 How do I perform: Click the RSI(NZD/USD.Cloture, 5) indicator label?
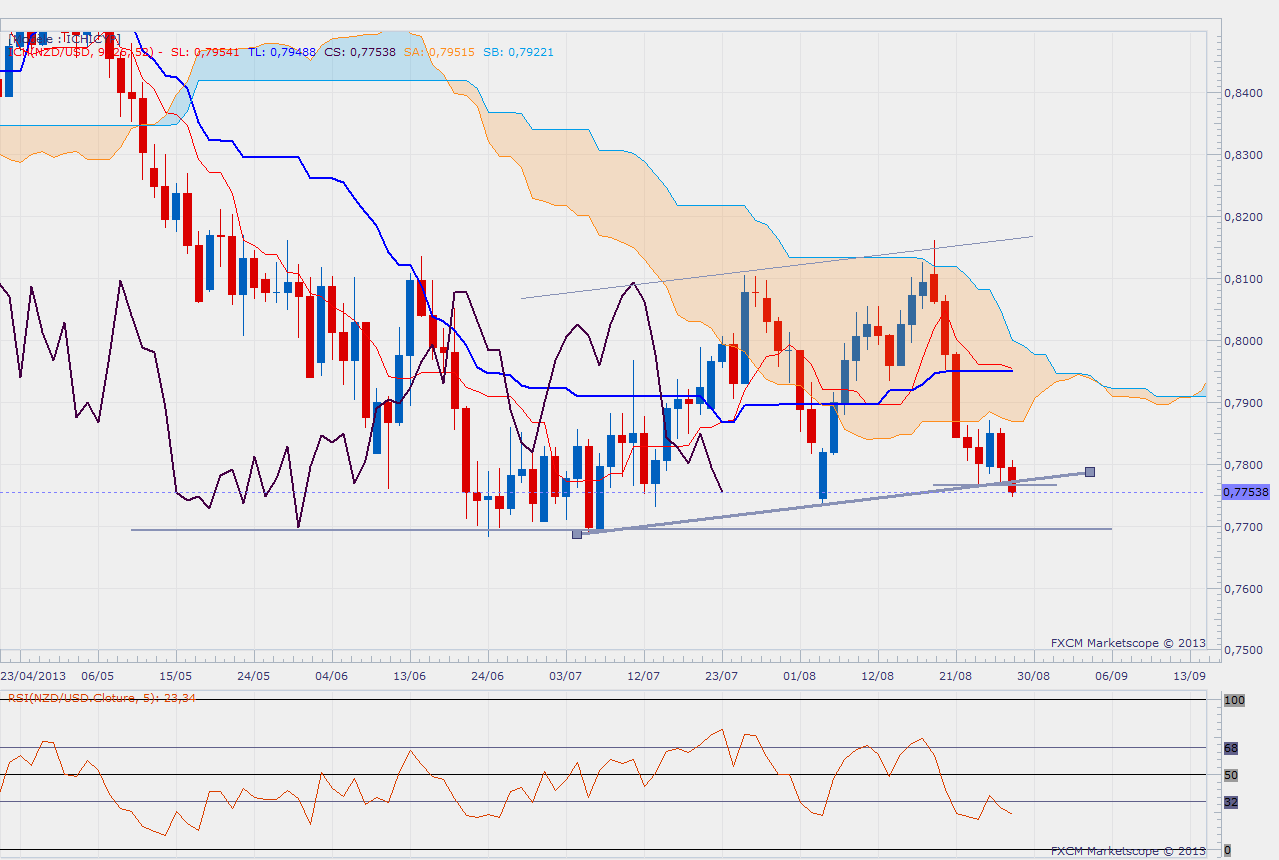100,697
